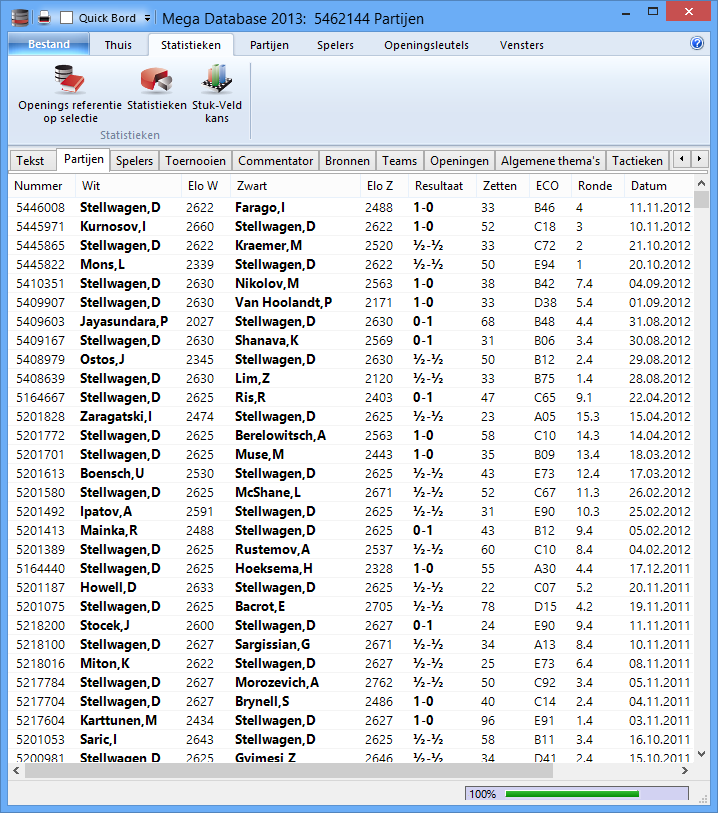Sort by the ECO column header
This screenshot has width=718, height=813.
coord(550,186)
